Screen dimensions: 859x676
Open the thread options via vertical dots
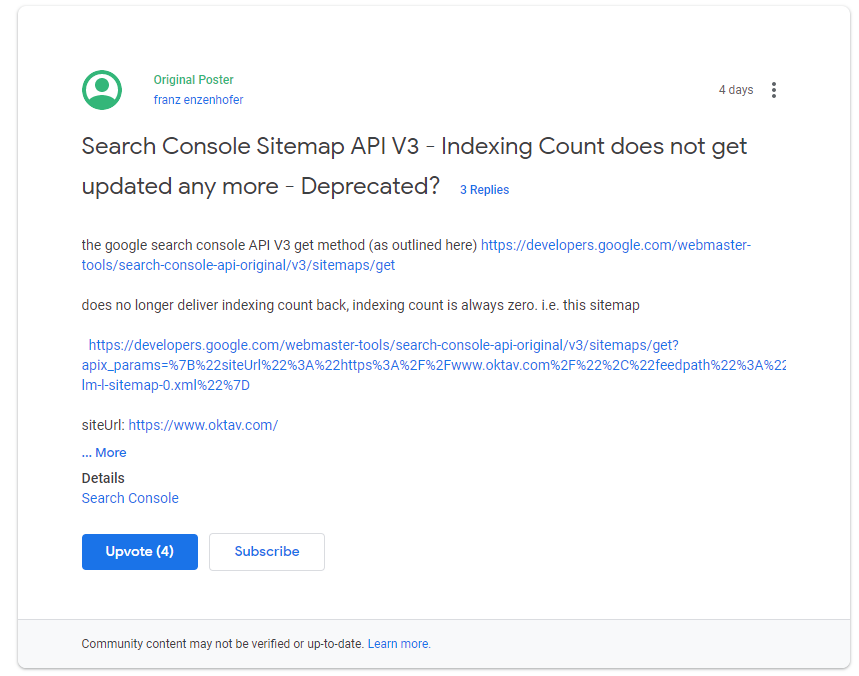click(774, 89)
